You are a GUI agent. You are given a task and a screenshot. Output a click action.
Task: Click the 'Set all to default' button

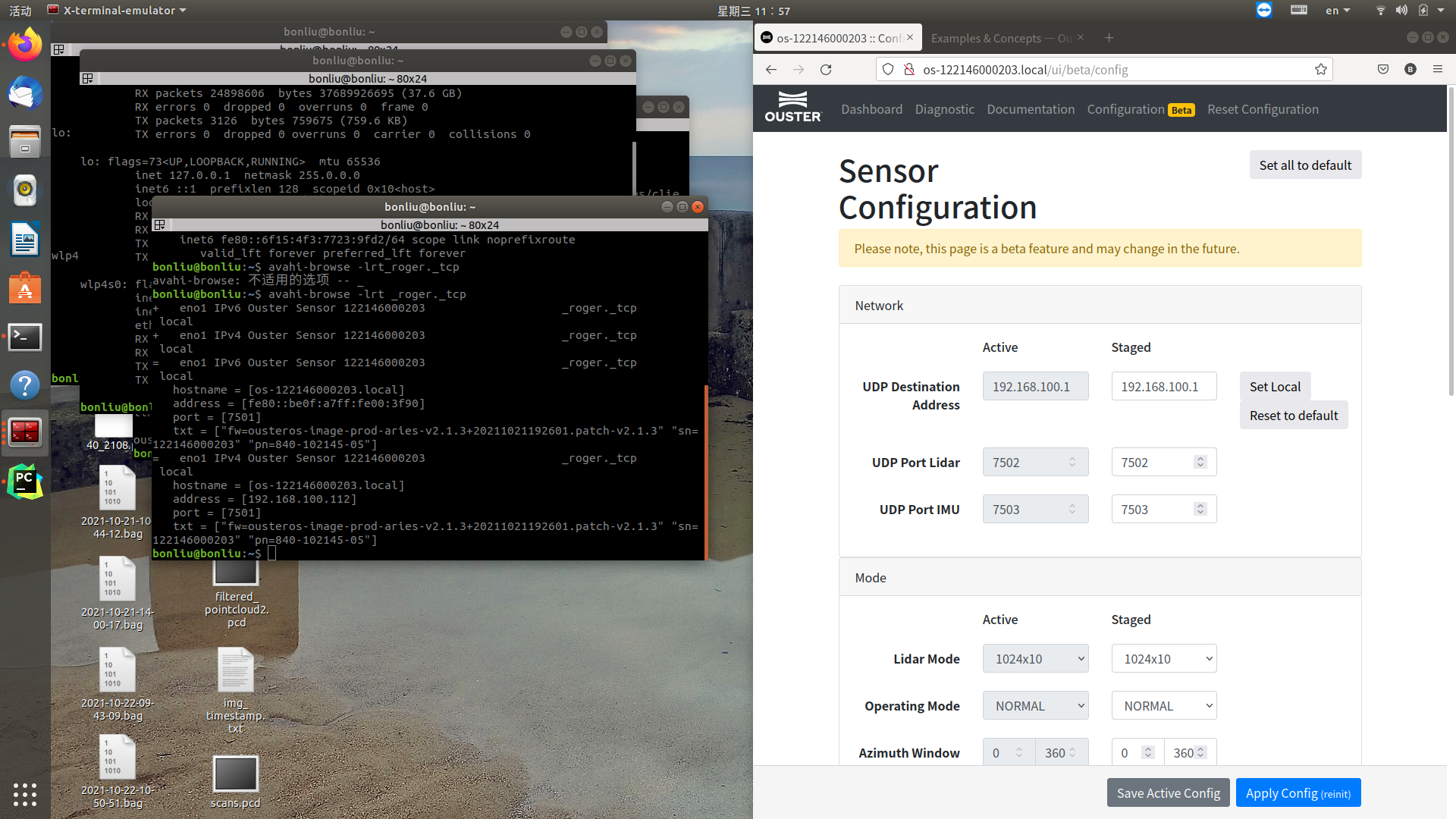point(1305,165)
